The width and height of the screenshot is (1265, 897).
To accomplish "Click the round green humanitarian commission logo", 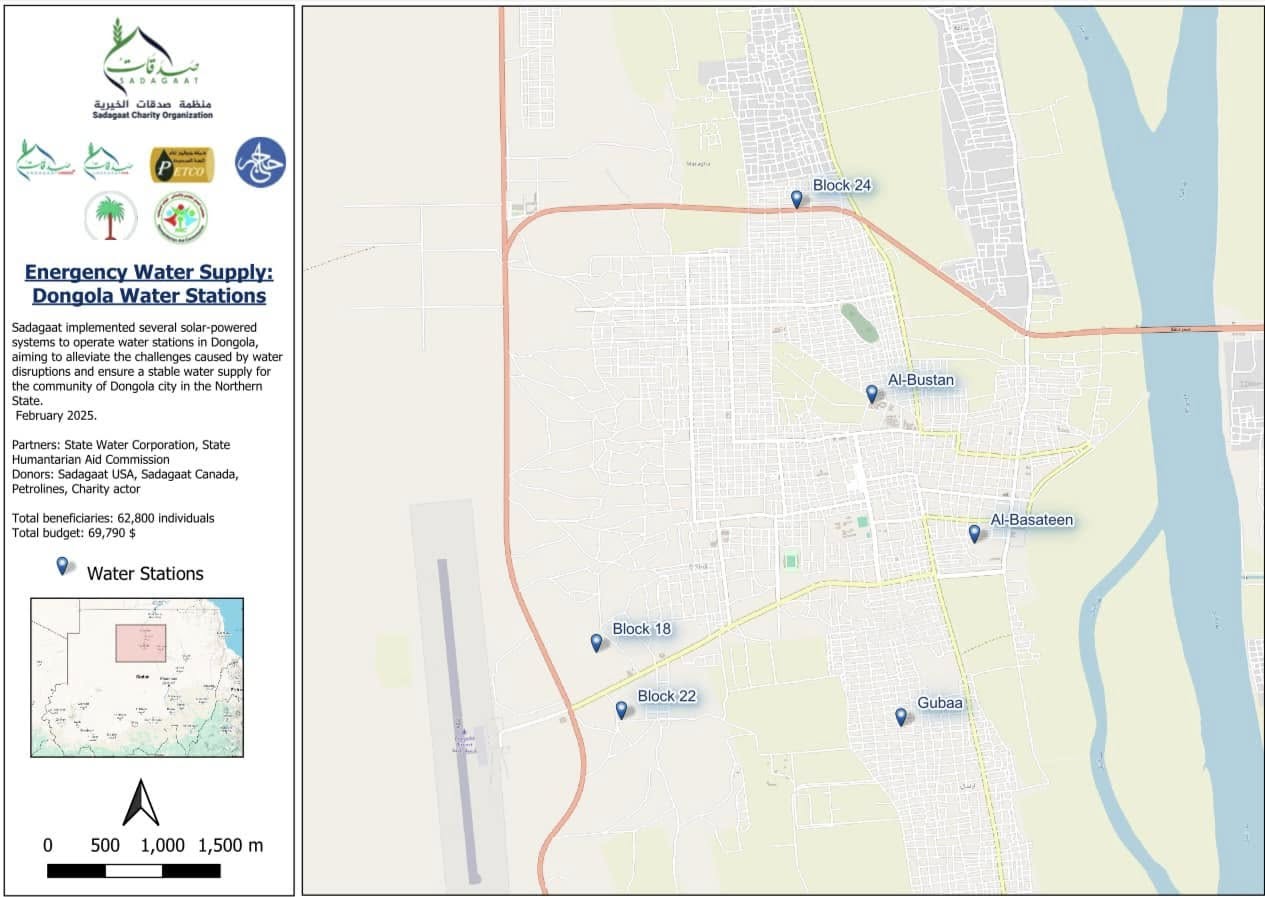I will 181,218.
